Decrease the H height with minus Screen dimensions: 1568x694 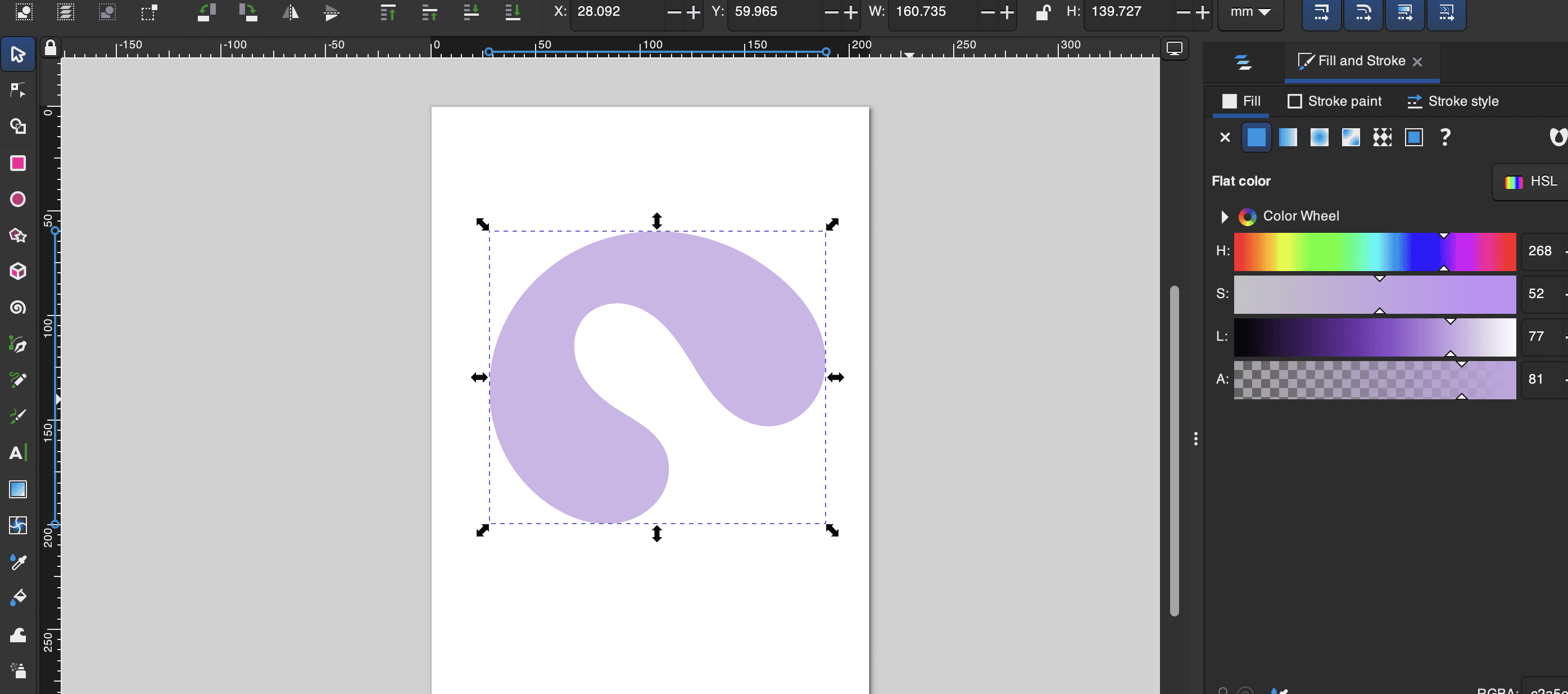[1182, 12]
